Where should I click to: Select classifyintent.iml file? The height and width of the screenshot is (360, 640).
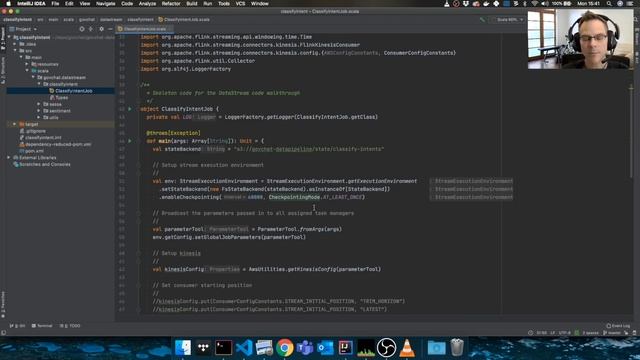point(40,138)
